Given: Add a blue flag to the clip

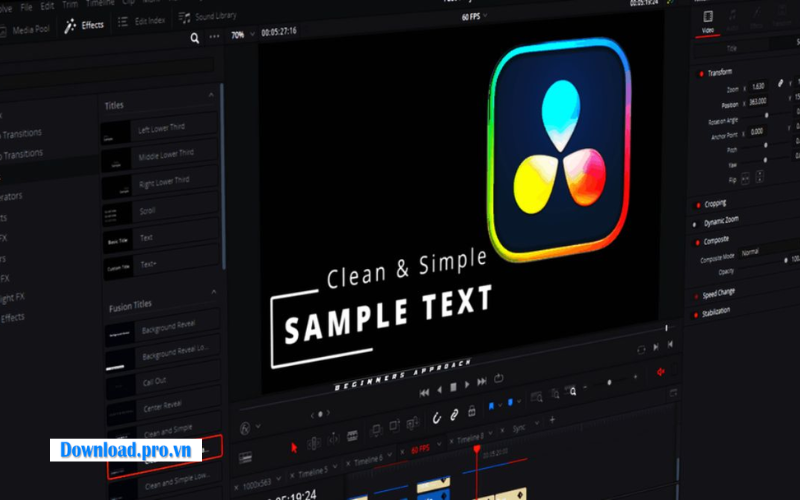Looking at the screenshot, I should [491, 406].
